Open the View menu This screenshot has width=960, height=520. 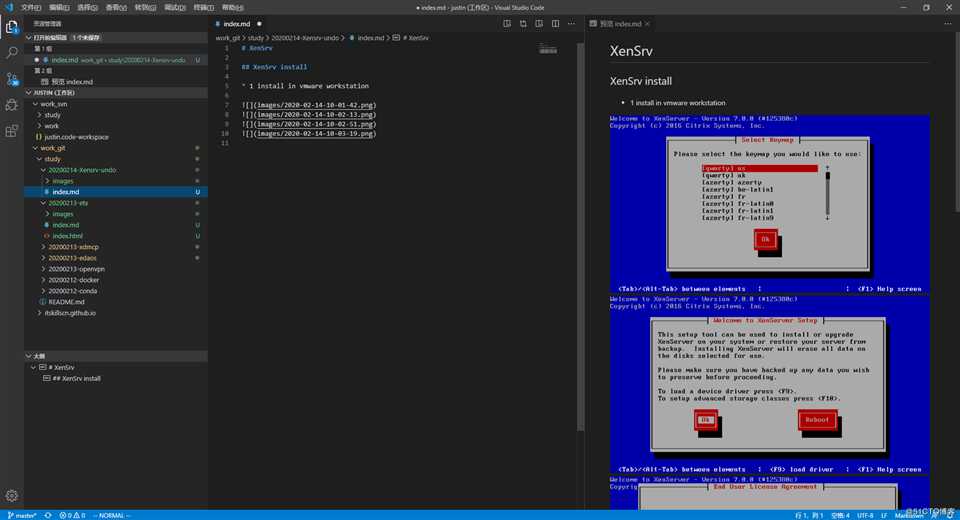click(x=116, y=7)
